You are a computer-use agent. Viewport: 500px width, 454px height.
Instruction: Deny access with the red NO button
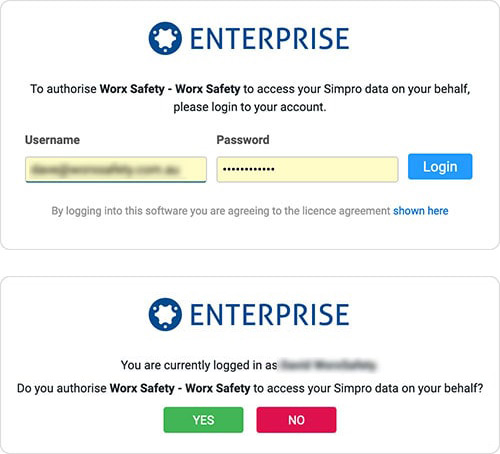296,420
